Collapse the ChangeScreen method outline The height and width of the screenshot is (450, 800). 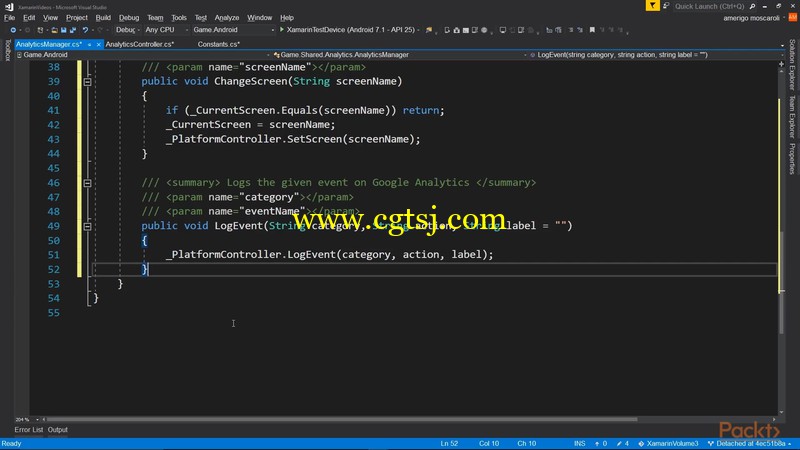[x=87, y=82]
